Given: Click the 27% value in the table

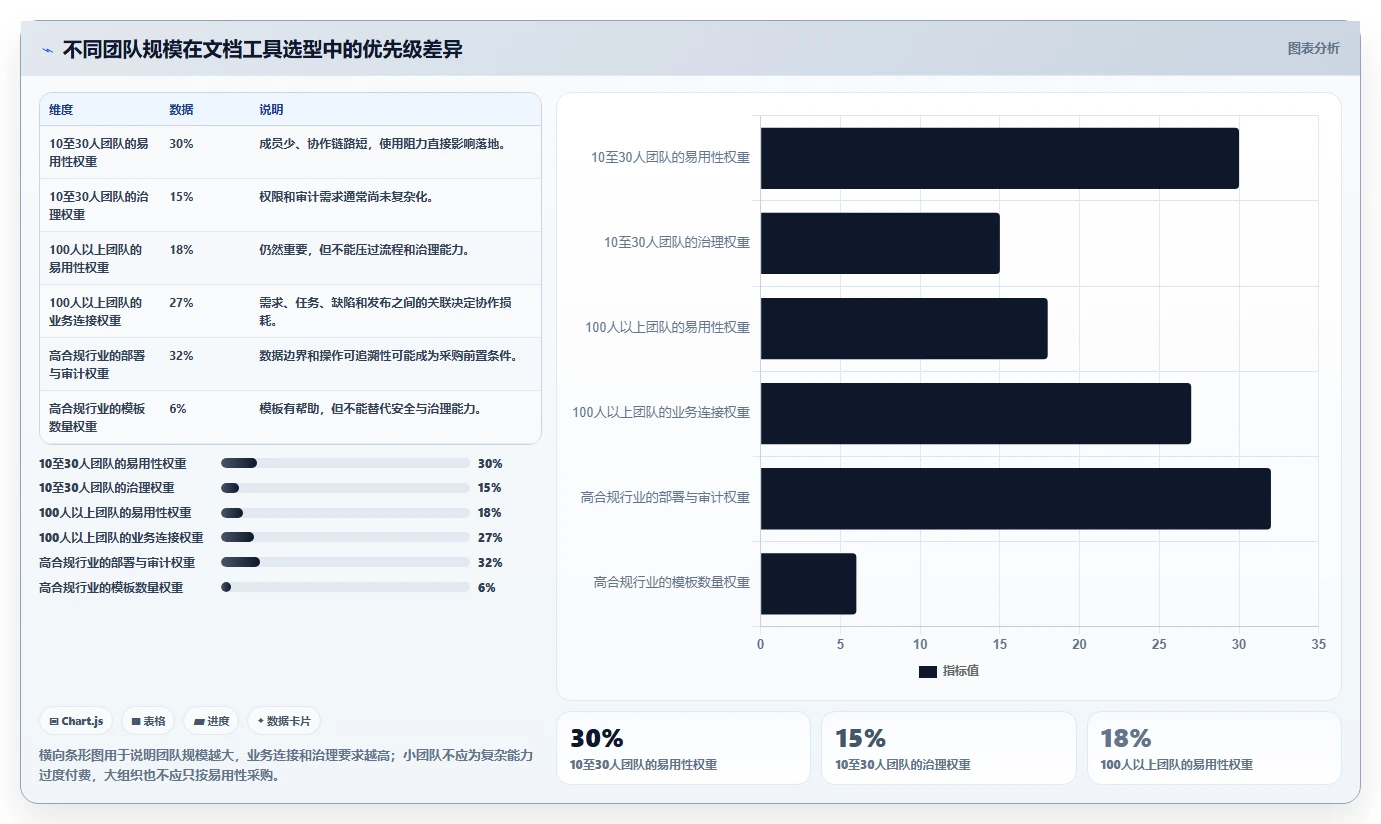Looking at the screenshot, I should [x=181, y=303].
